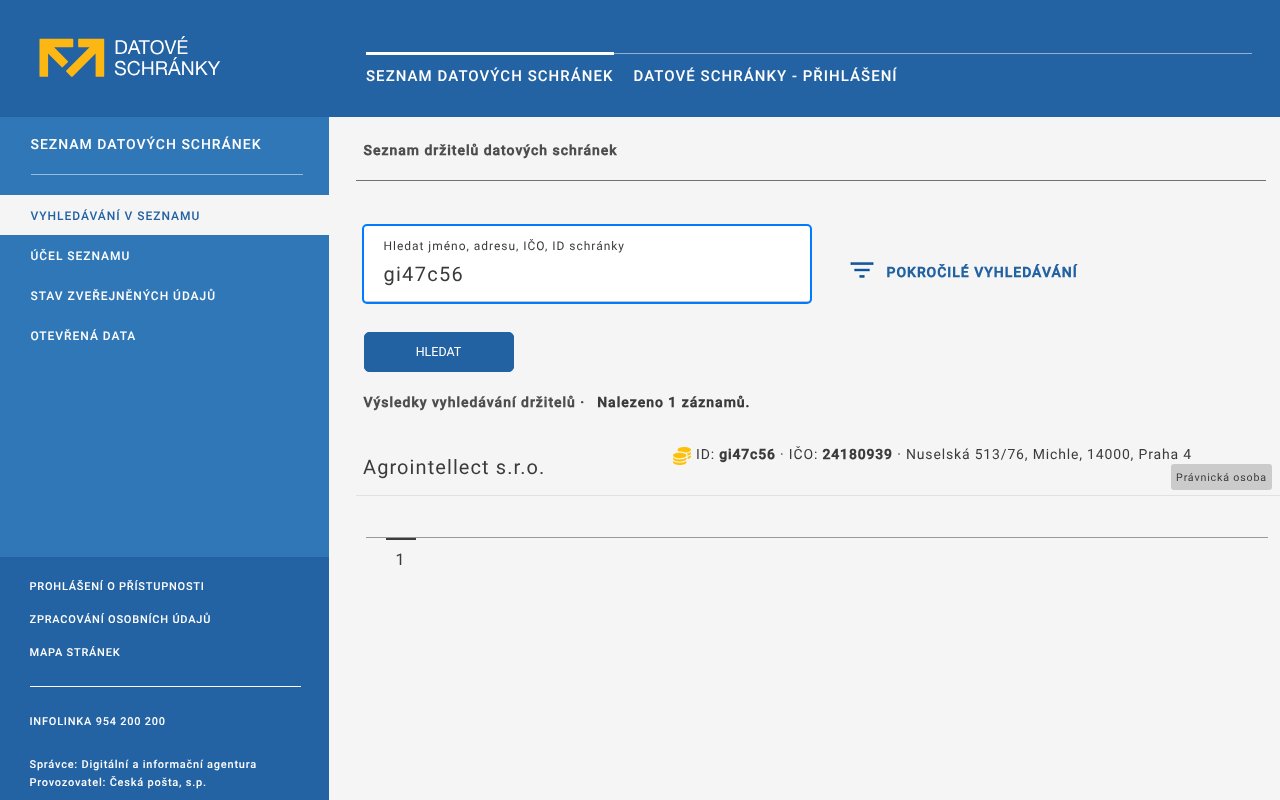
Task: Select the SEZNAM DATOVÝCH SCHRÁNEK tab
Action: coord(489,75)
